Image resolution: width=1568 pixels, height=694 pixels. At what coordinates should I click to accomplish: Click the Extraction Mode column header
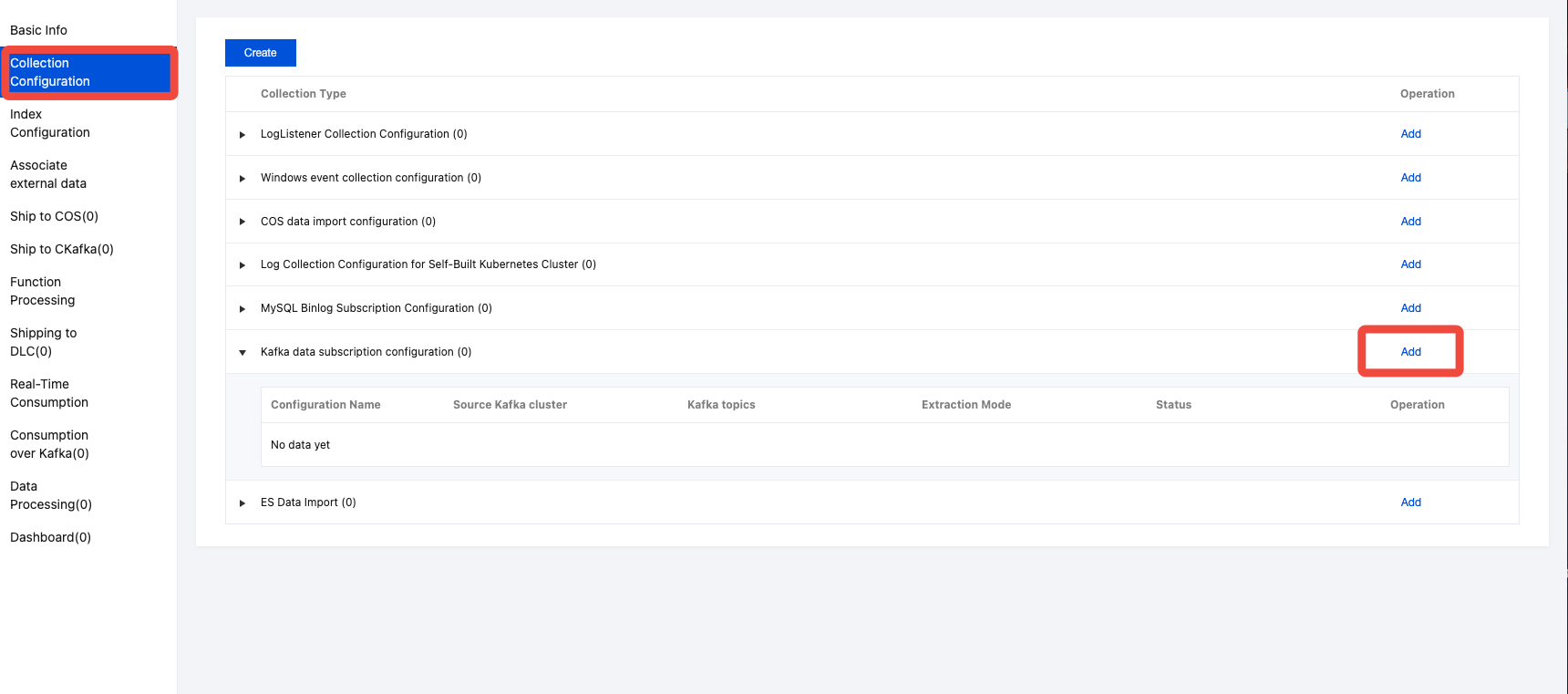(966, 405)
